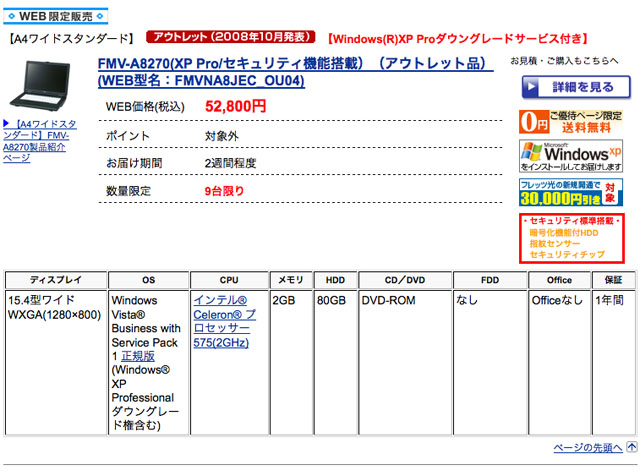
Task: Open the FMV-A8270製品紹介ページ link
Action: tap(40, 141)
